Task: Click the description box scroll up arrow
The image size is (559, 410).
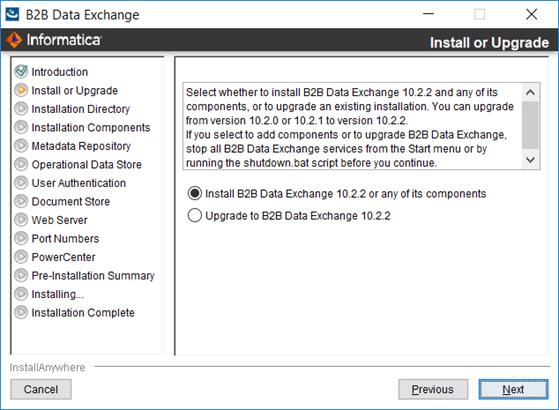Action: click(530, 92)
